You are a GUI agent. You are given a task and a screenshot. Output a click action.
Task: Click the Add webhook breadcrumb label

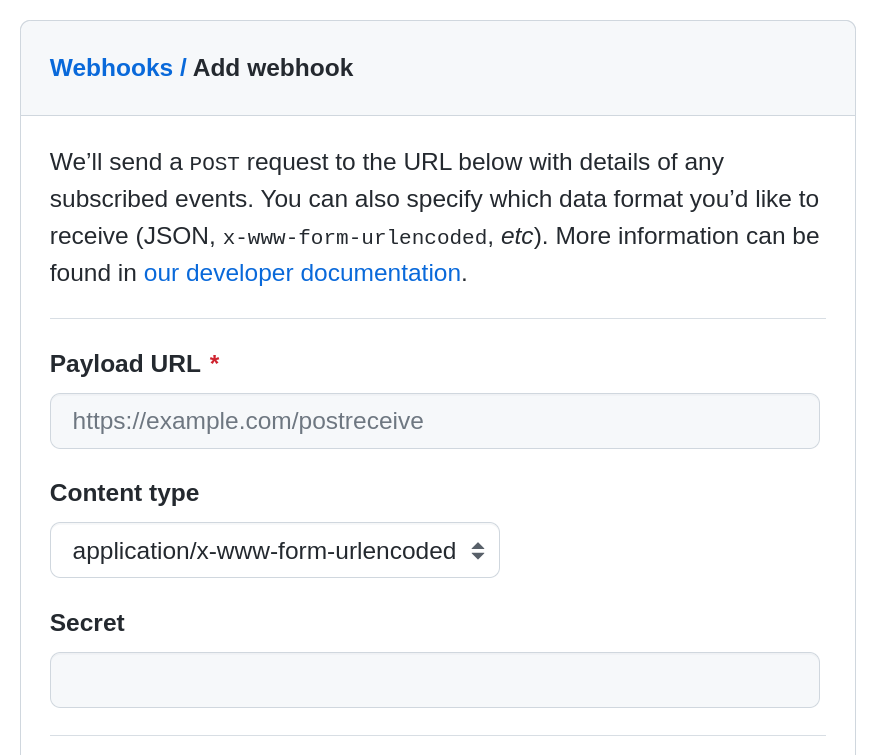(273, 68)
